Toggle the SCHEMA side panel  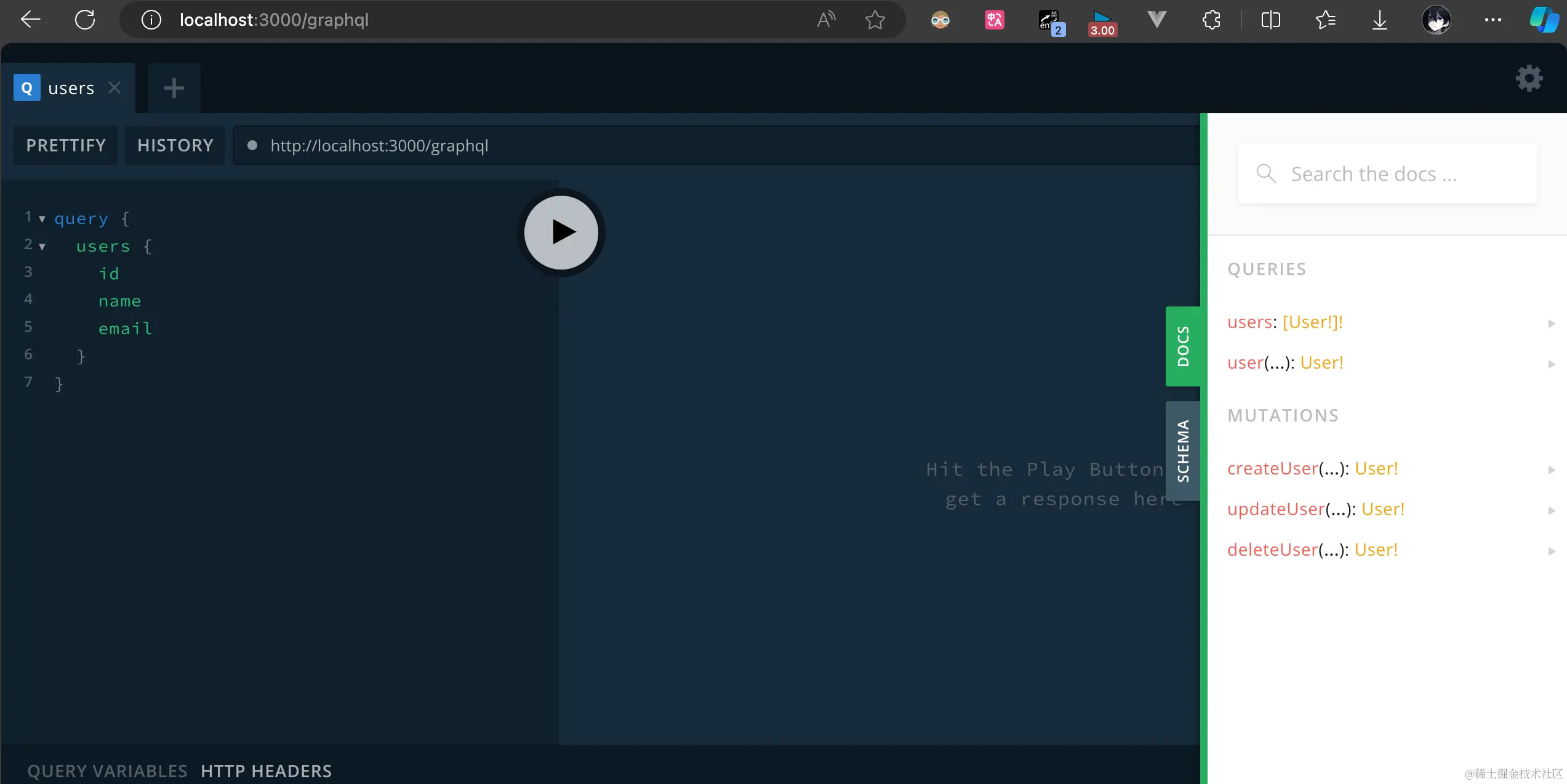coord(1182,450)
